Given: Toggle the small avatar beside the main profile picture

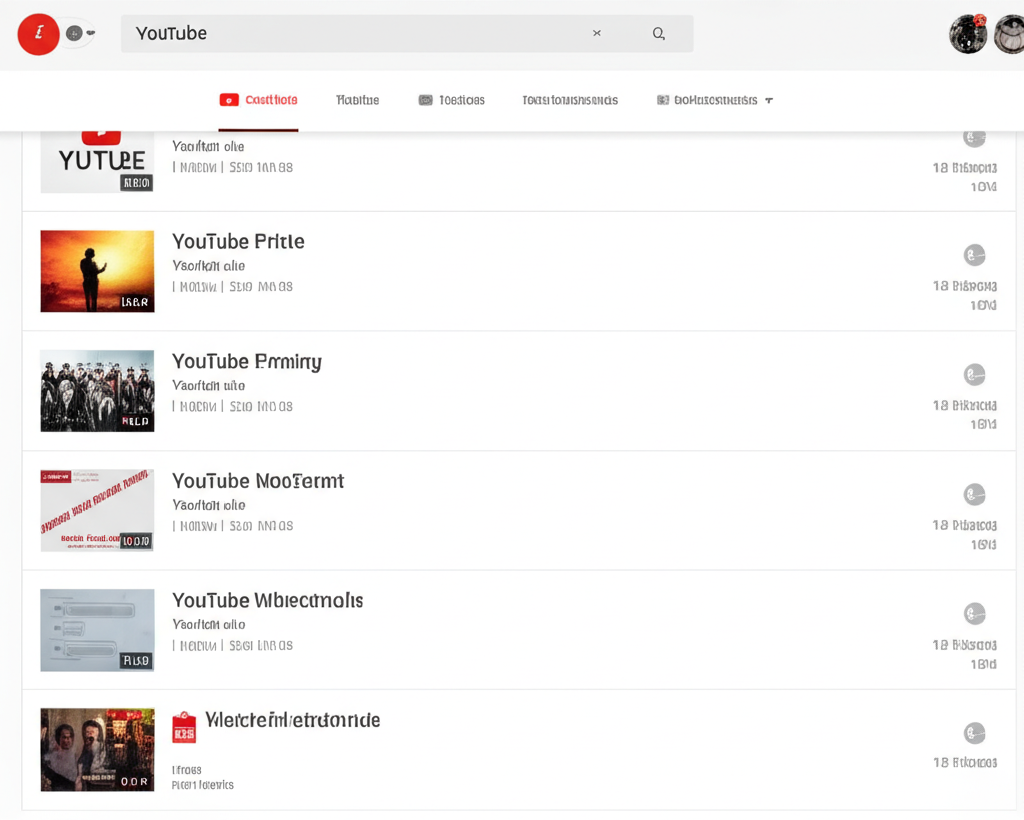Looking at the screenshot, I should tap(74, 33).
